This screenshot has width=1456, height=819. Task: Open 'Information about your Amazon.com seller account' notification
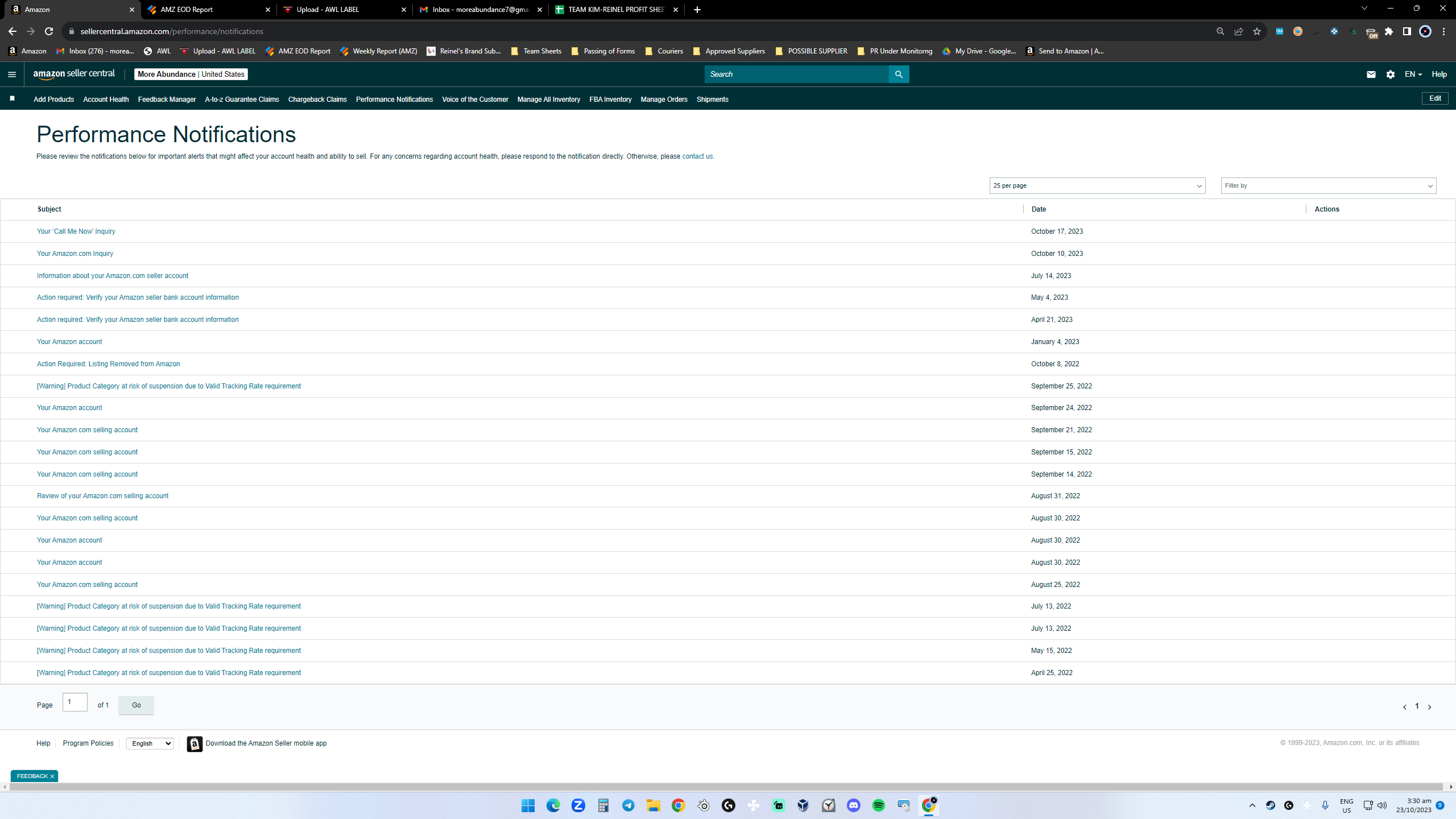point(113,276)
